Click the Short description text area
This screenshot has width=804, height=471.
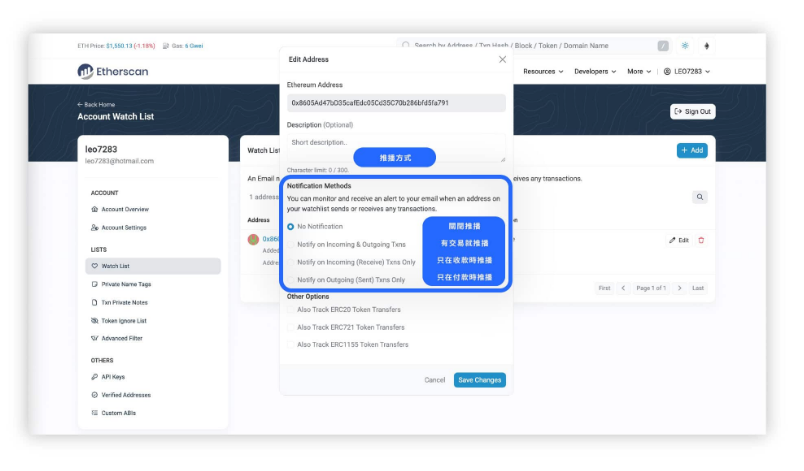click(396, 148)
